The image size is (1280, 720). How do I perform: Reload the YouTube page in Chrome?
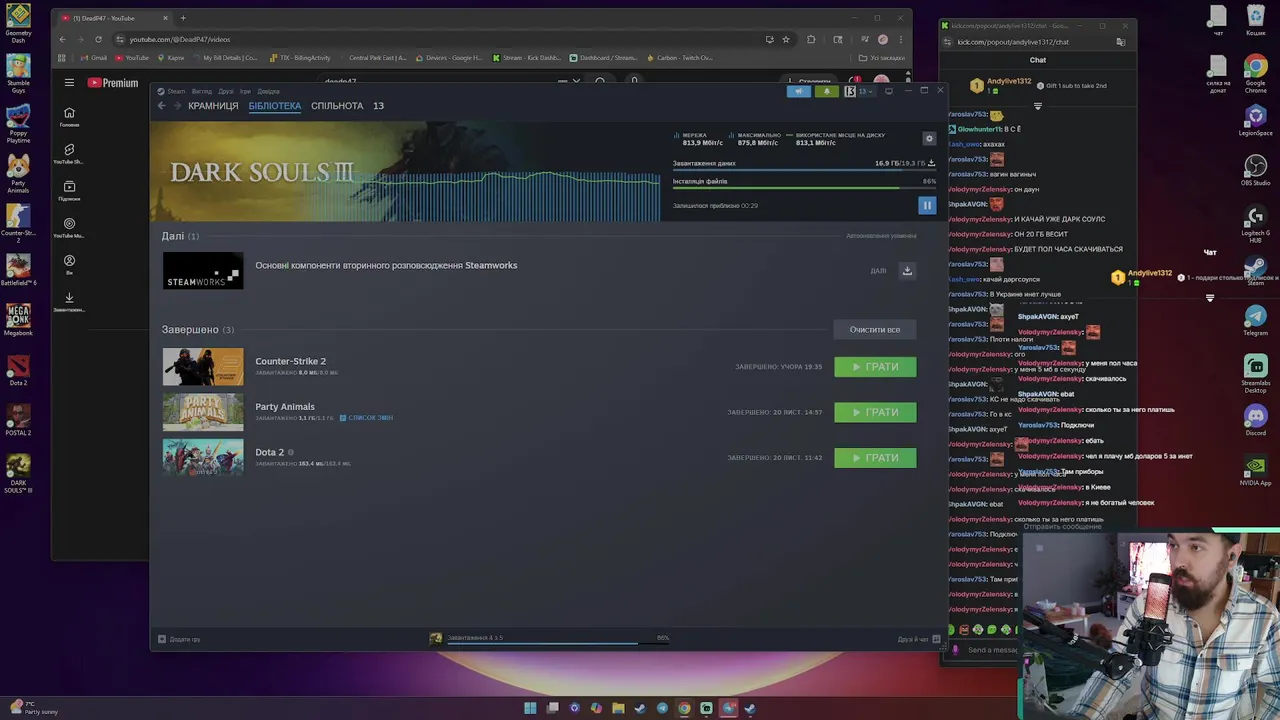pos(98,39)
